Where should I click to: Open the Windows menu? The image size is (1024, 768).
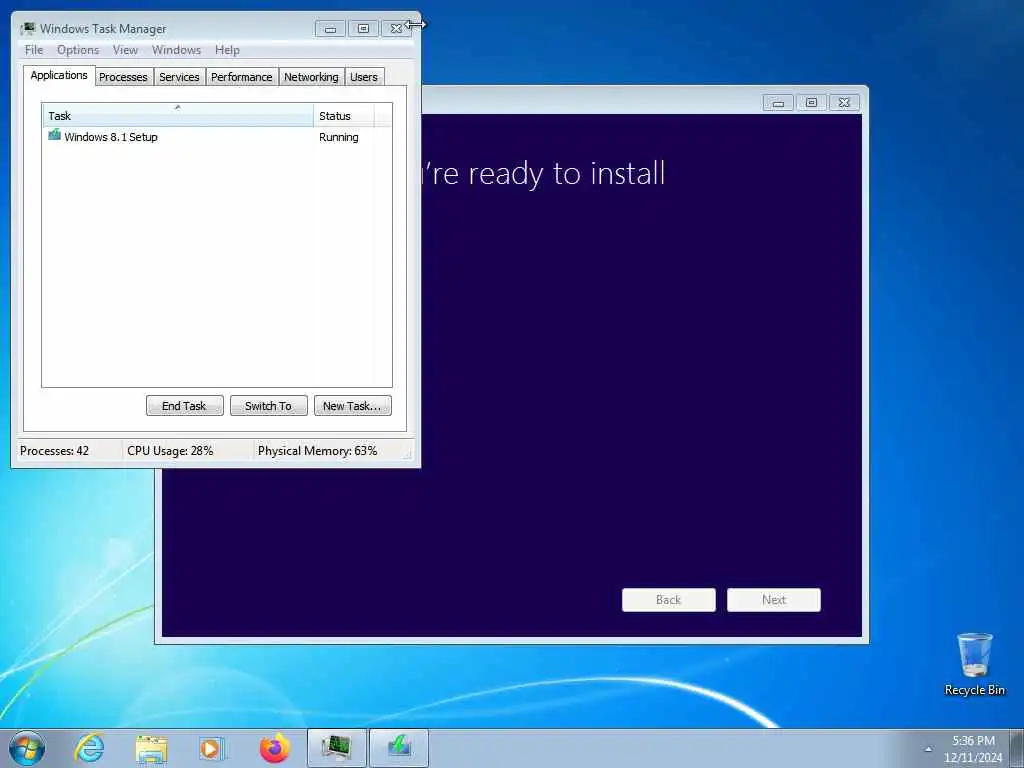click(176, 50)
